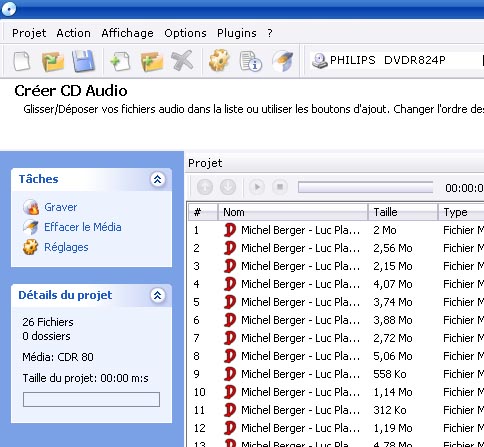Viewport: 484px width, 447px height.
Task: Select track 7 sized 2,72 Mo
Action: [x=336, y=338]
